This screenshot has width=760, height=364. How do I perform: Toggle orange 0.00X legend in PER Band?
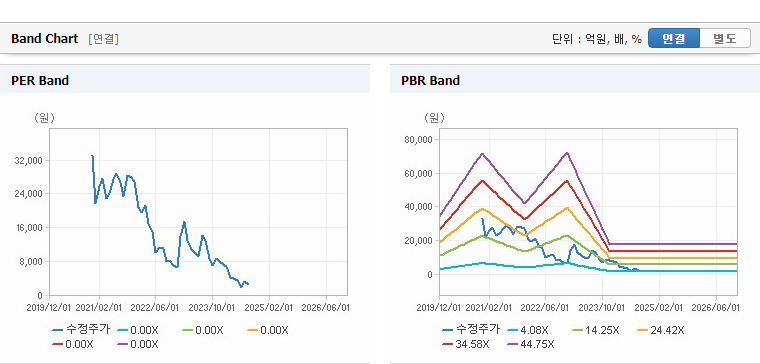point(268,330)
